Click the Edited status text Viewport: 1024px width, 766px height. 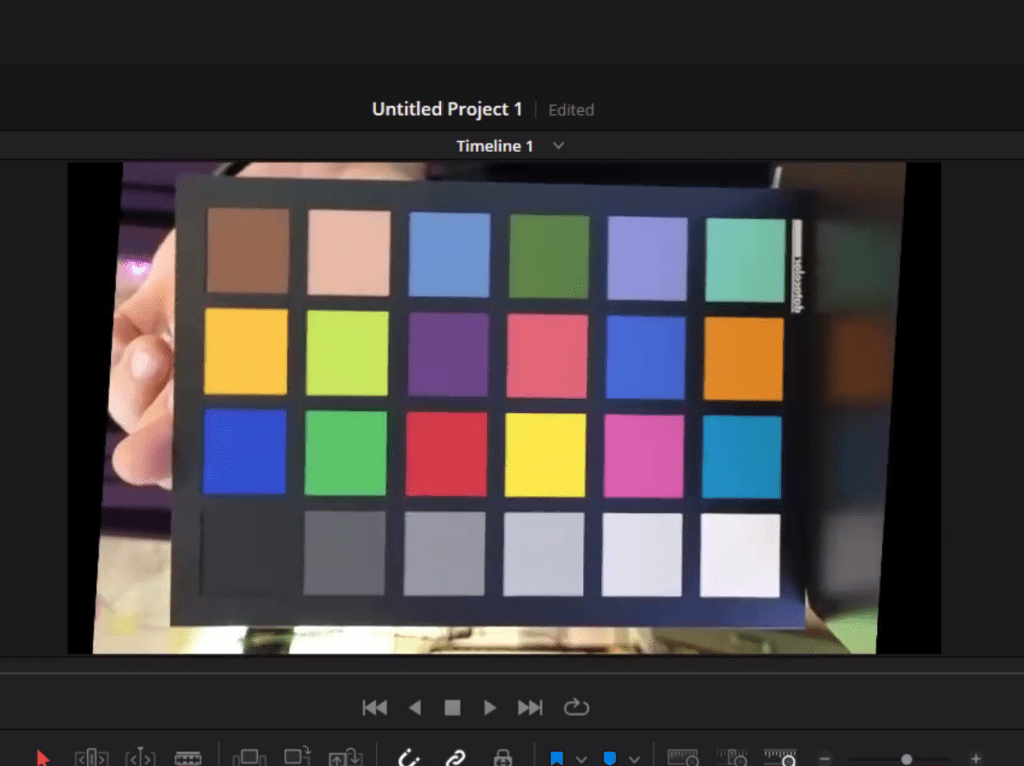point(571,110)
